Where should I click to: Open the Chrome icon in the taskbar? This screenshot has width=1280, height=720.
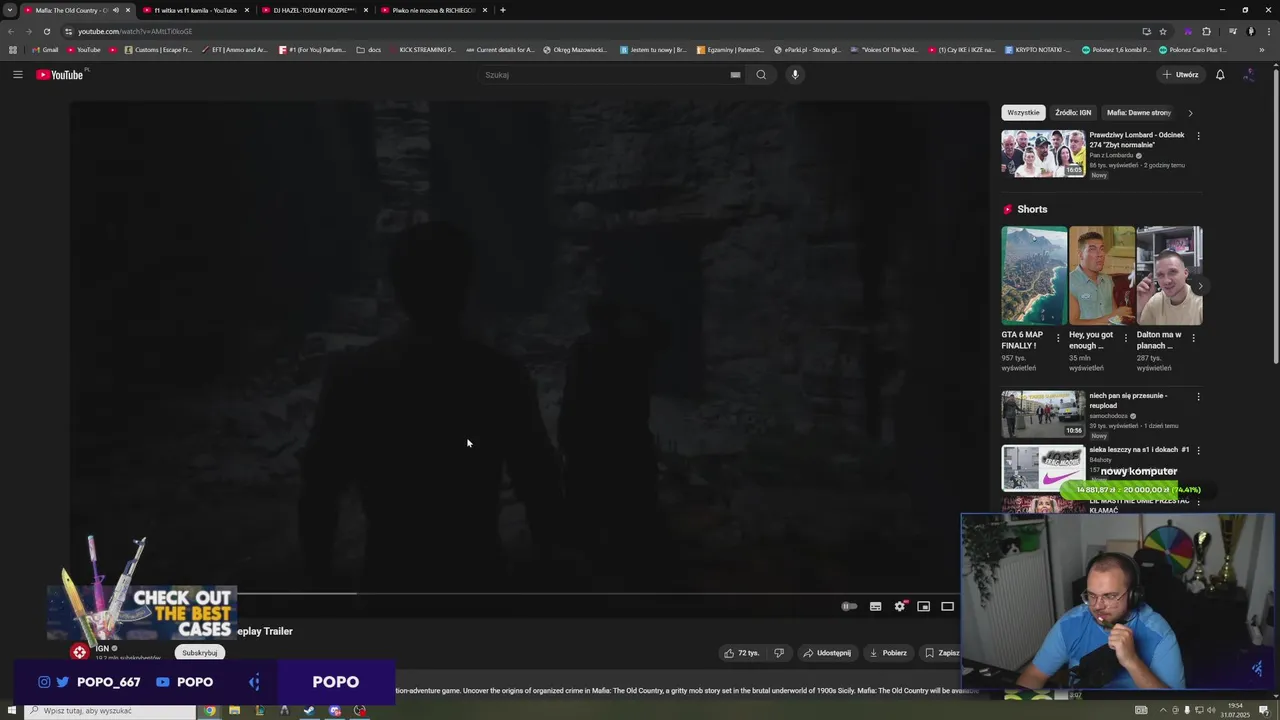pos(210,711)
